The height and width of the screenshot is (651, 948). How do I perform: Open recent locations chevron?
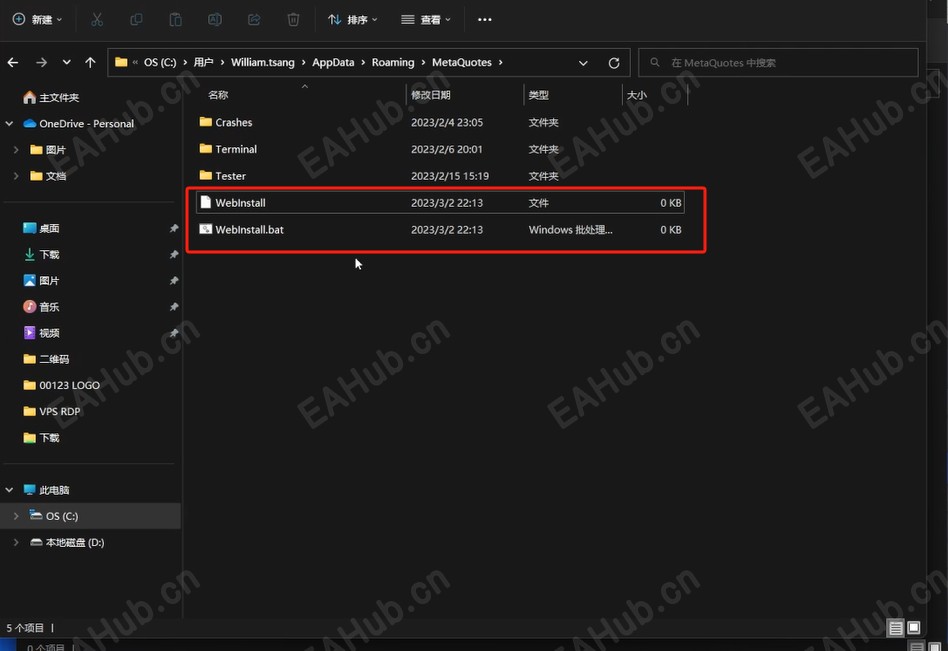tap(67, 62)
